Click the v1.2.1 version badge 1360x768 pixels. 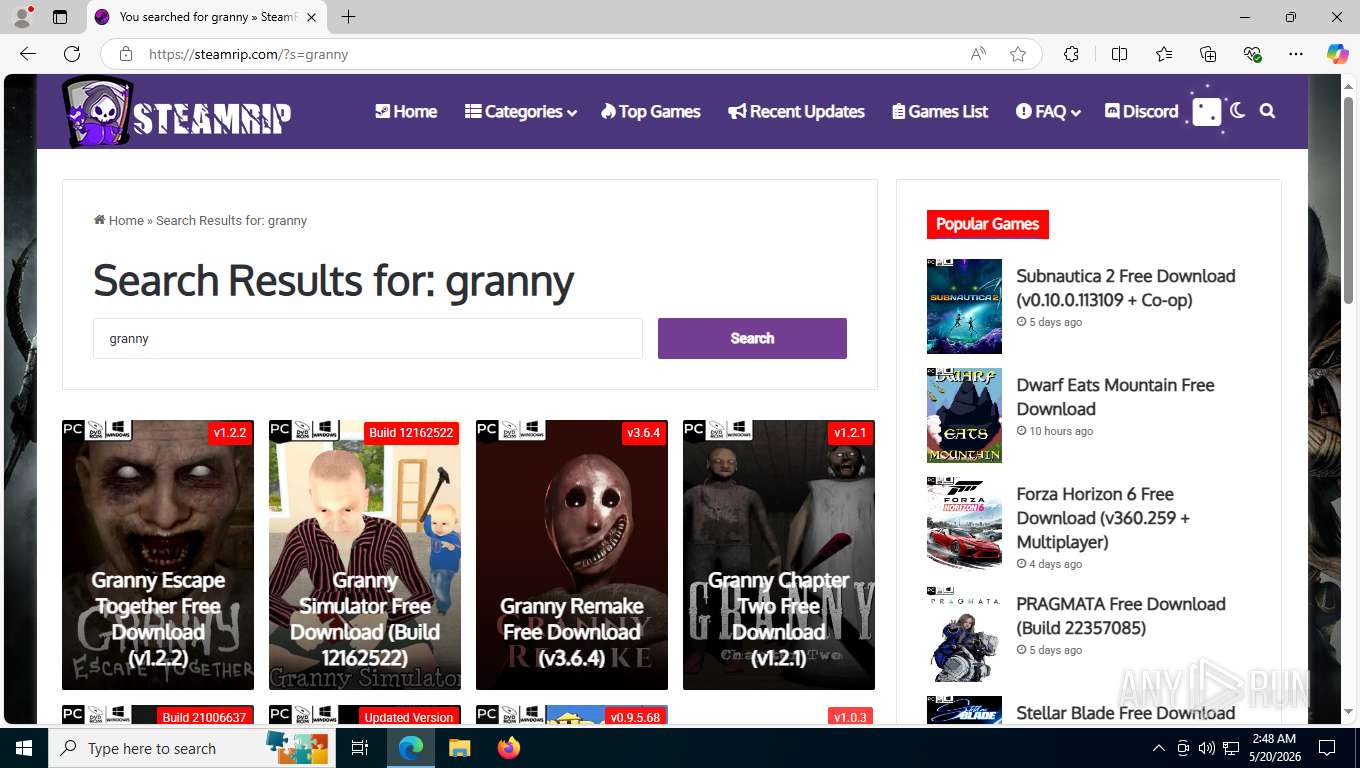pyautogui.click(x=851, y=433)
